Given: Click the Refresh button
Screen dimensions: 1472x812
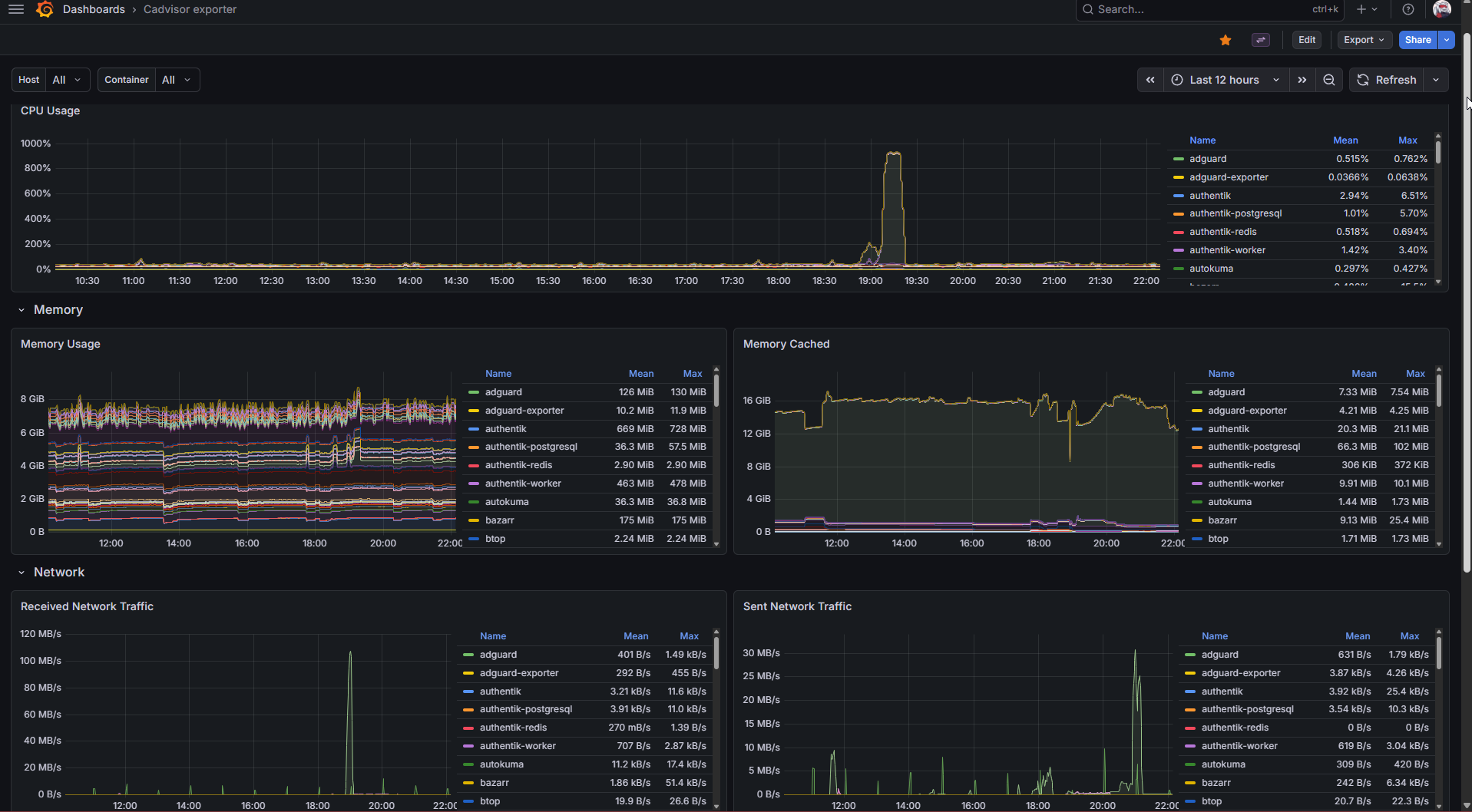Looking at the screenshot, I should (x=1387, y=80).
